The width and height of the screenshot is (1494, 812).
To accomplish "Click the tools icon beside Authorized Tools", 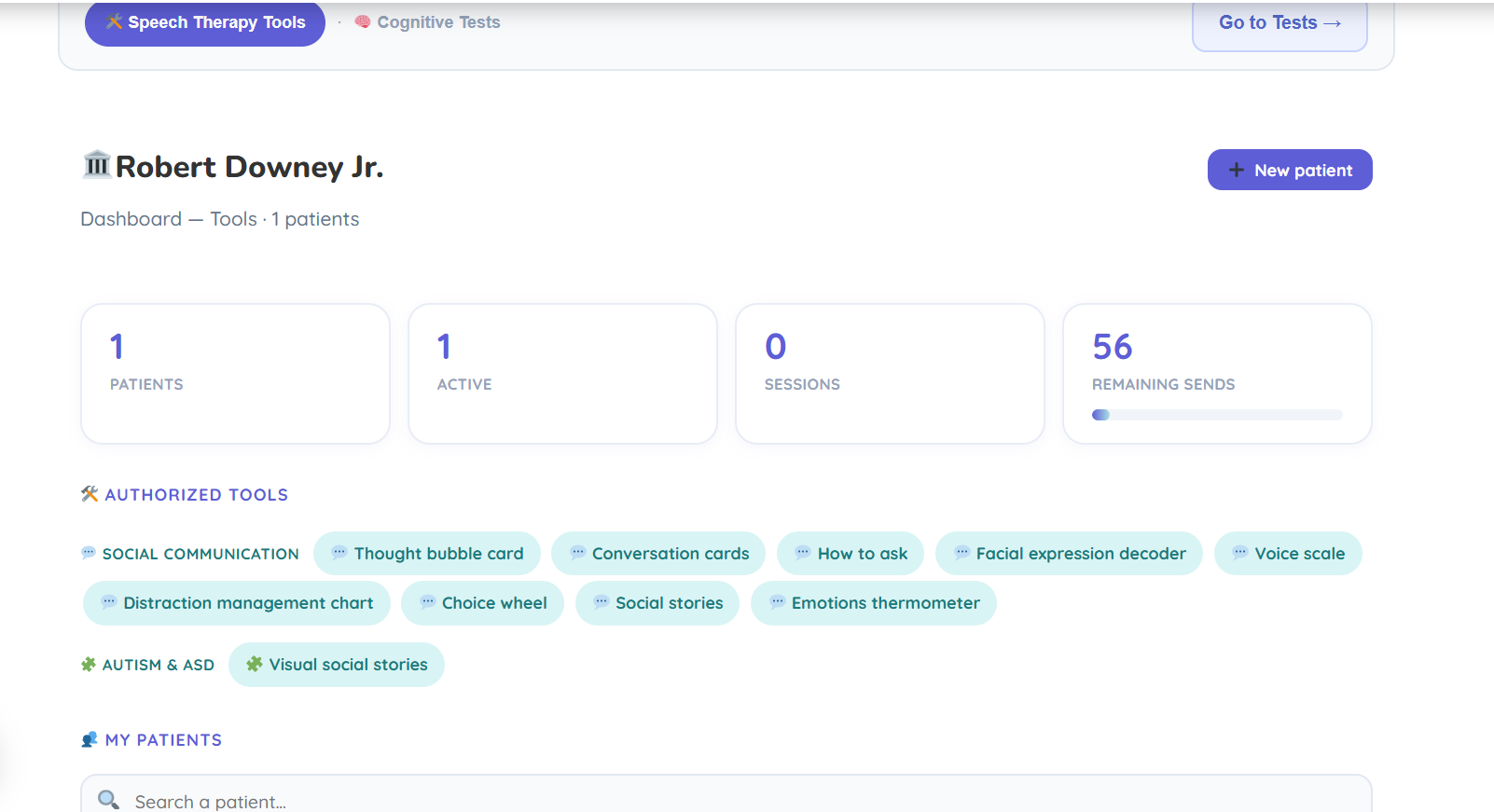I will coord(90,494).
